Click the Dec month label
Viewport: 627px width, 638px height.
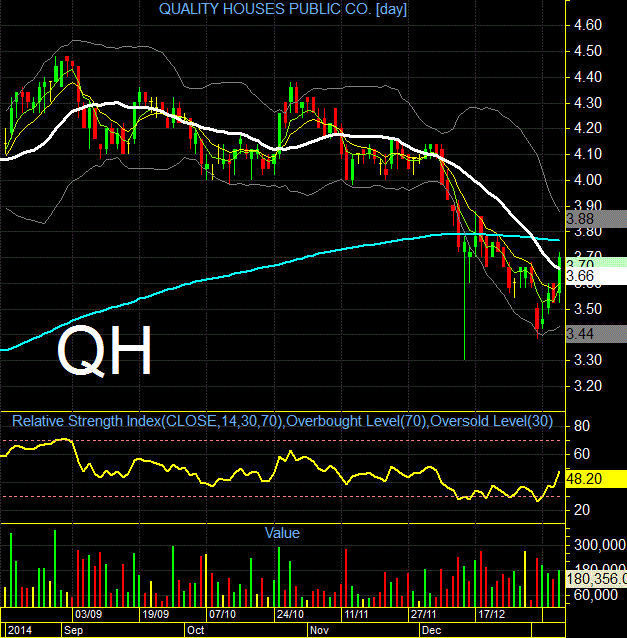[x=431, y=630]
